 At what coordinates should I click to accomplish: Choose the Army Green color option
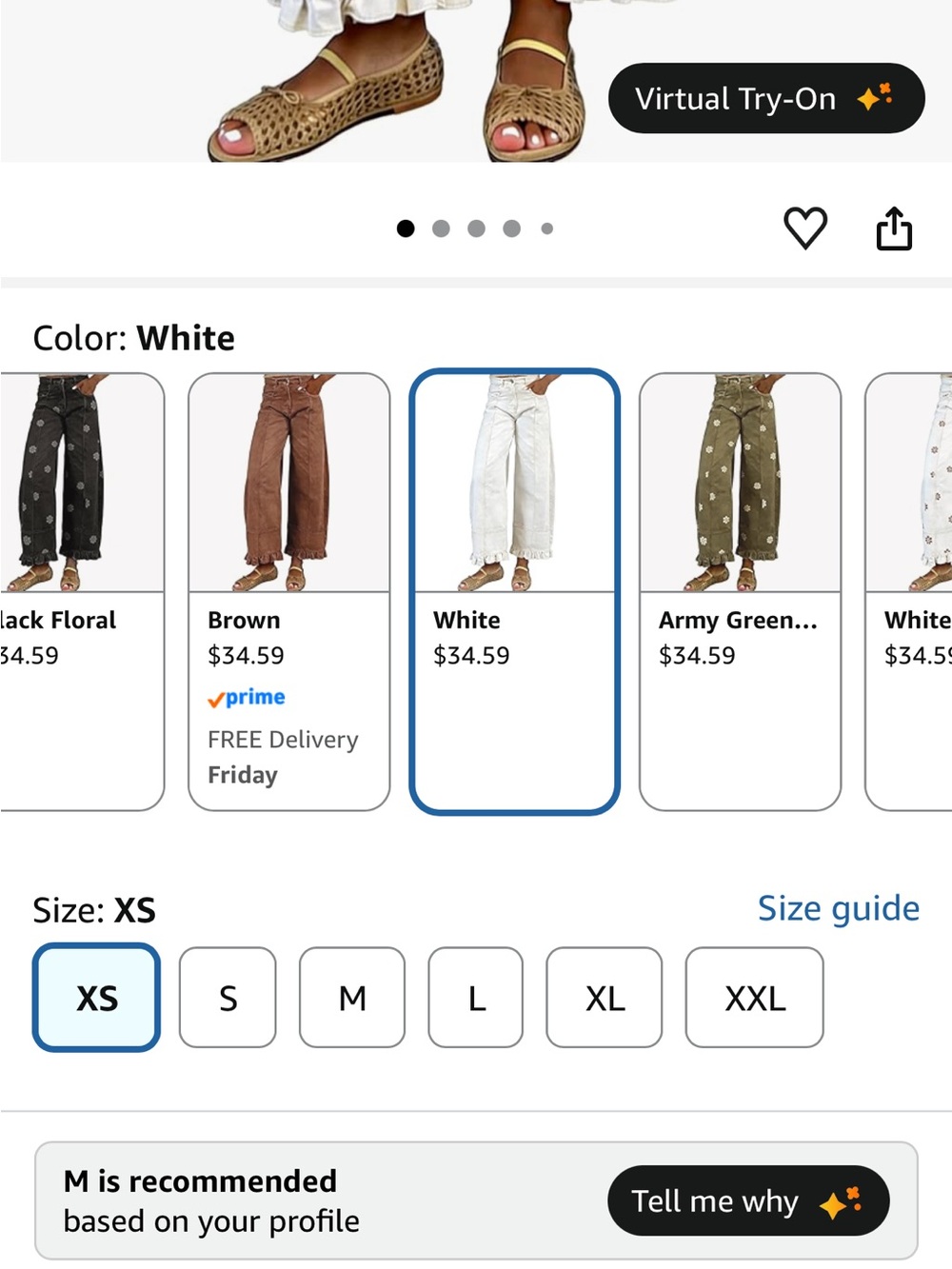(741, 591)
